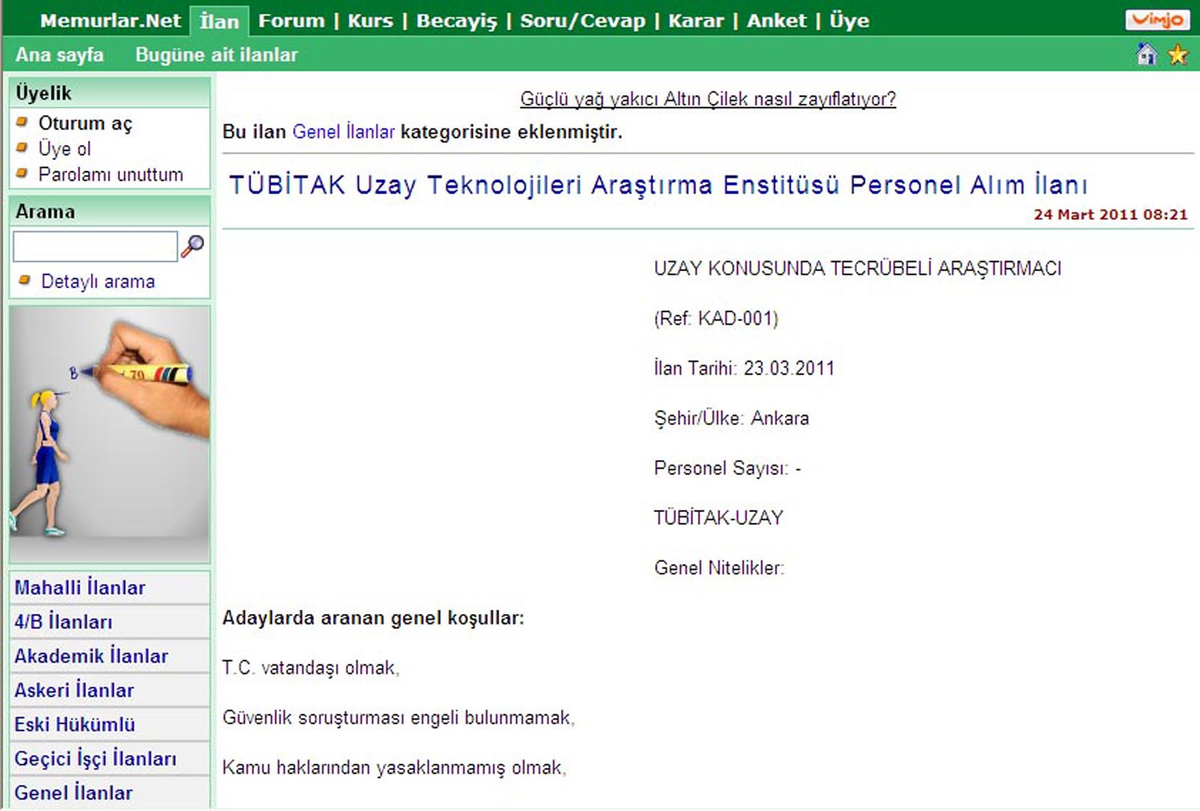Click Ref: KAD-001 text

click(x=716, y=319)
